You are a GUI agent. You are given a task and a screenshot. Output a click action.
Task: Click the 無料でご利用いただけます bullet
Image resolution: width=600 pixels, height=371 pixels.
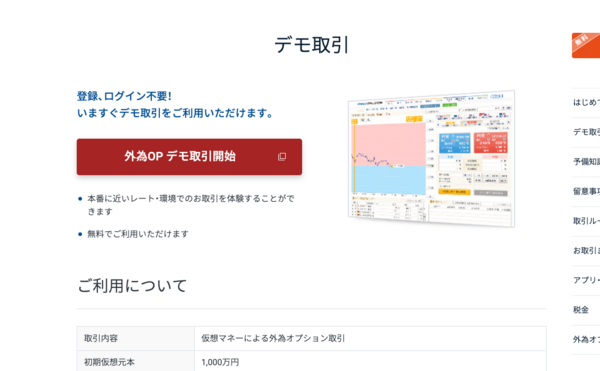point(138,234)
